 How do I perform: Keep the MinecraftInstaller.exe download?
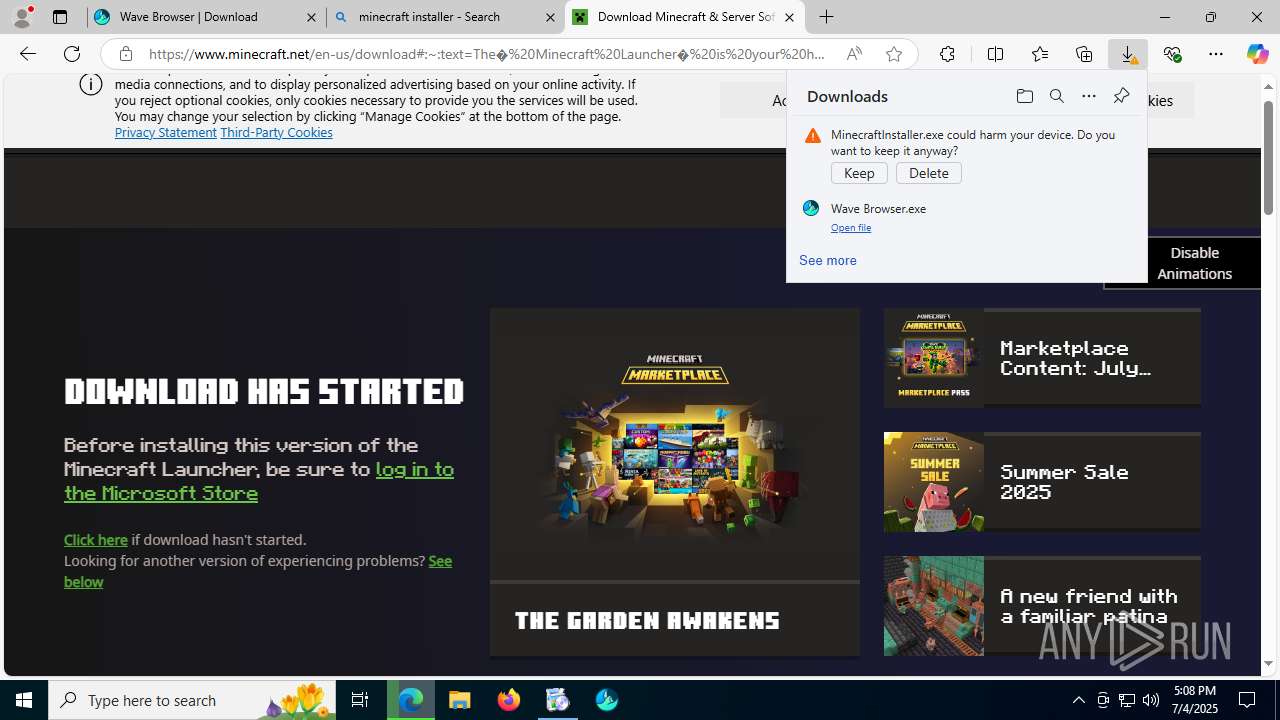click(x=859, y=173)
